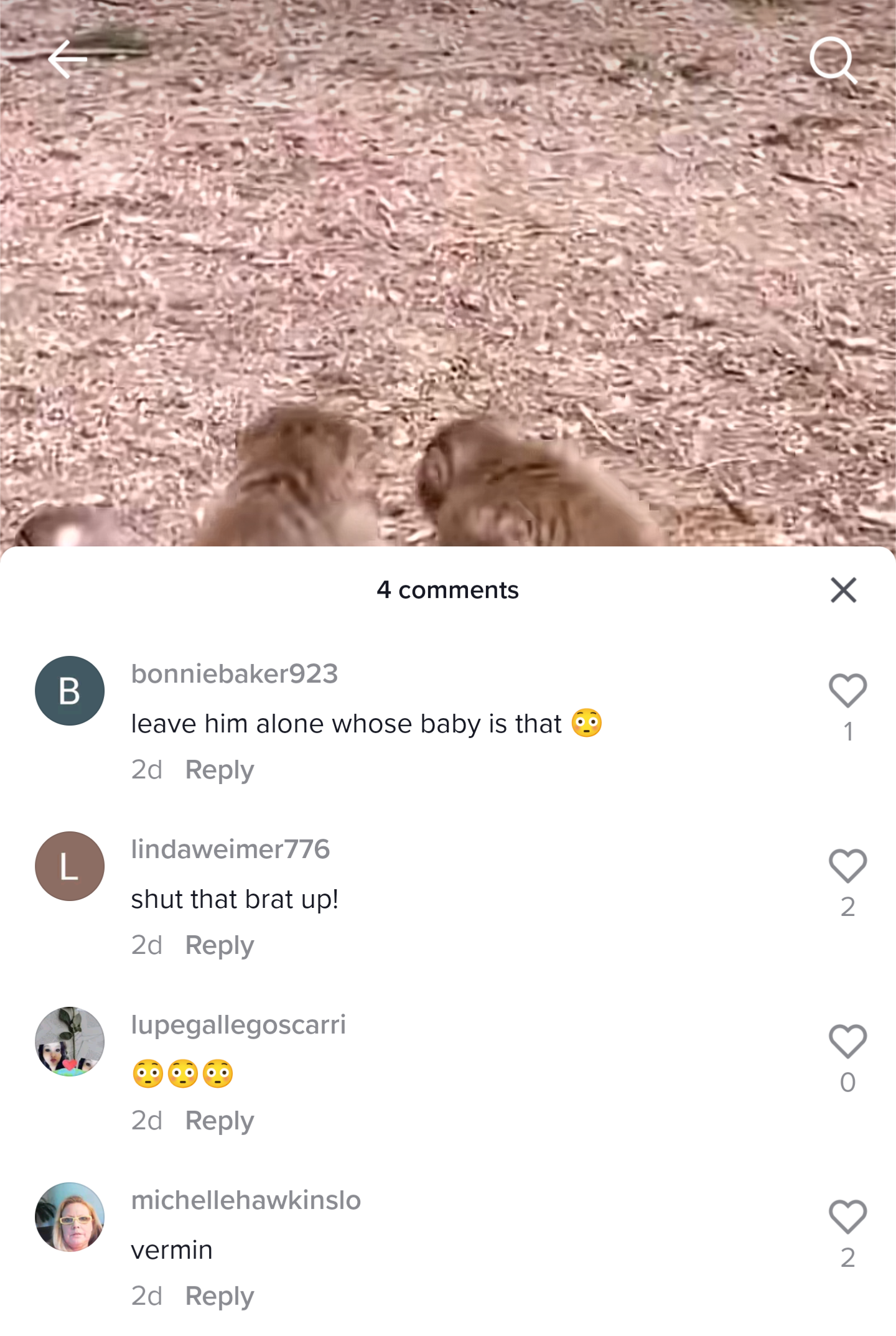The height and width of the screenshot is (1336, 896).
Task: Open michellehawkinslo's profile photo
Action: coord(70,1217)
